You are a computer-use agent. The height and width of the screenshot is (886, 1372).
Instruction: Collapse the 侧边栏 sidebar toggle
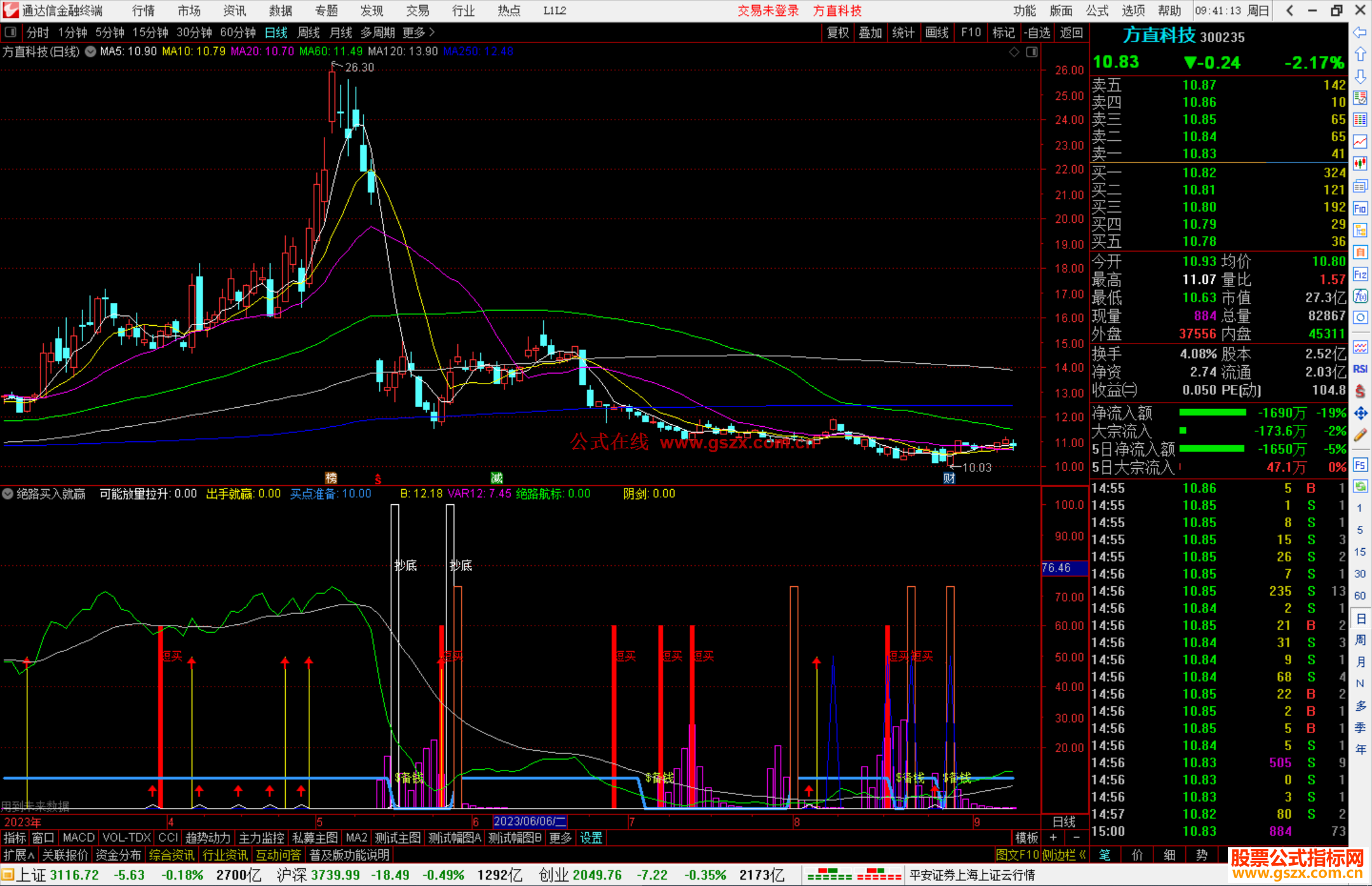pos(1064,855)
